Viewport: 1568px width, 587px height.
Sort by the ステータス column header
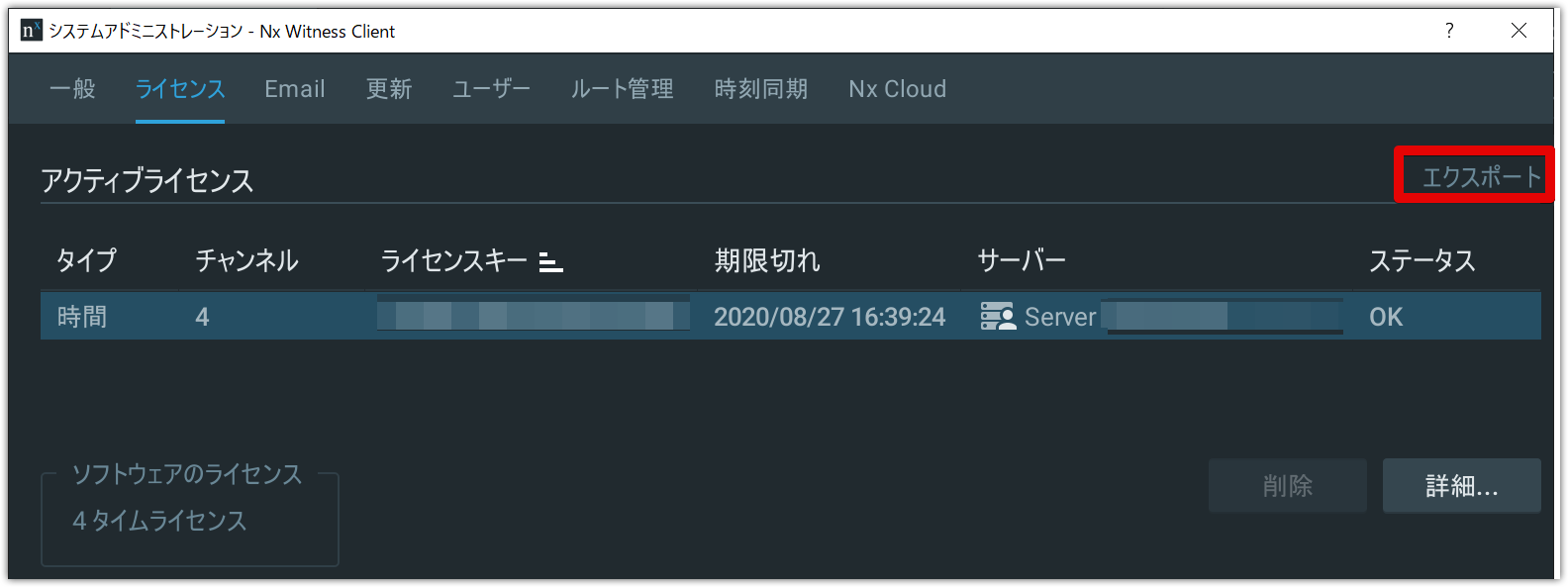[1422, 260]
